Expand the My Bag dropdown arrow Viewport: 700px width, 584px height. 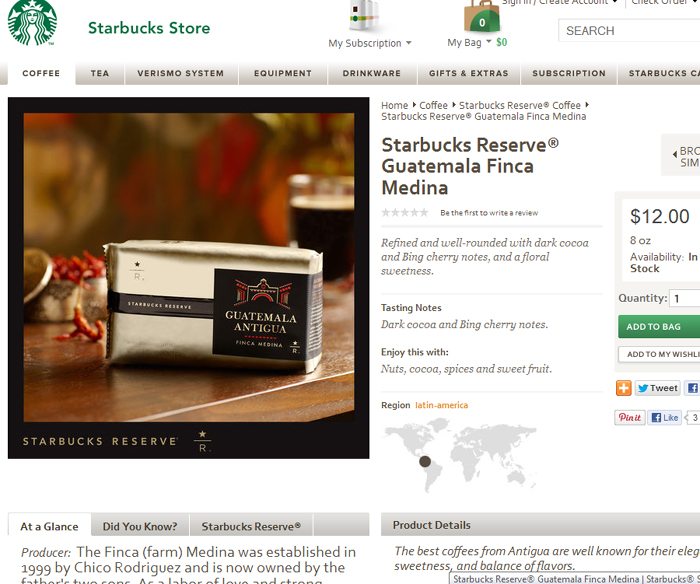(x=488, y=42)
